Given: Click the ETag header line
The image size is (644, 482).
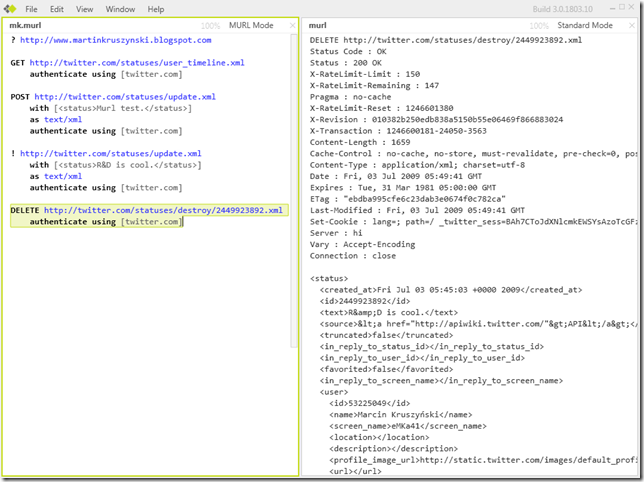Looking at the screenshot, I should (408, 199).
